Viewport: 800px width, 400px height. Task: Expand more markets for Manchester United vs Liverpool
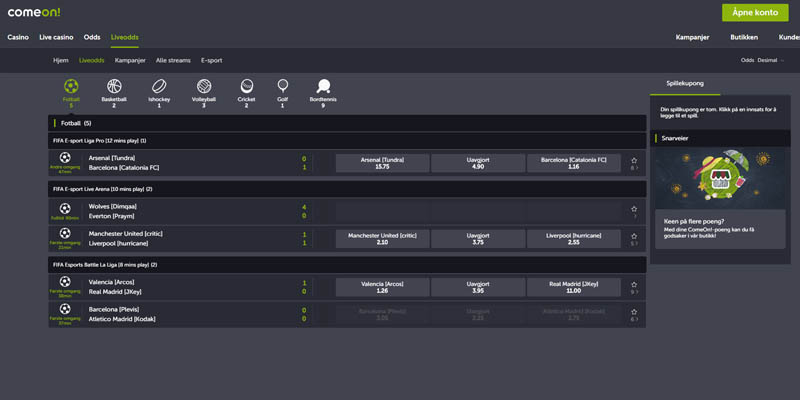634,244
